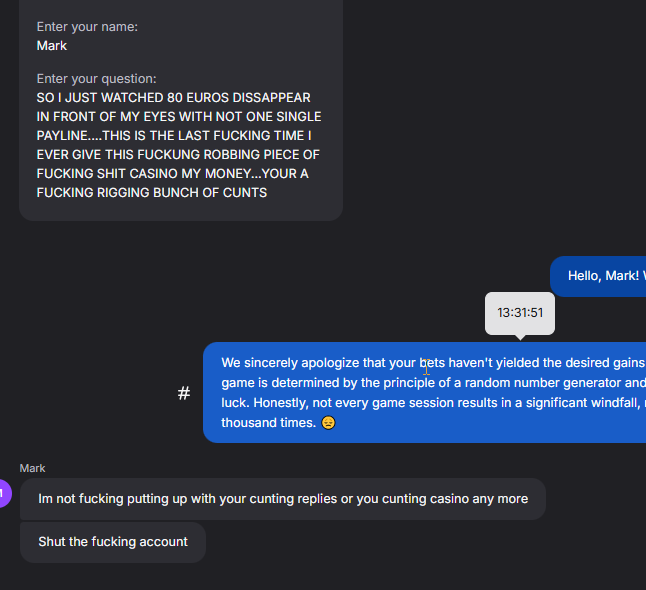This screenshot has height=590, width=646.
Task: Select the "Hello, Mark!" message bubble
Action: (600, 276)
